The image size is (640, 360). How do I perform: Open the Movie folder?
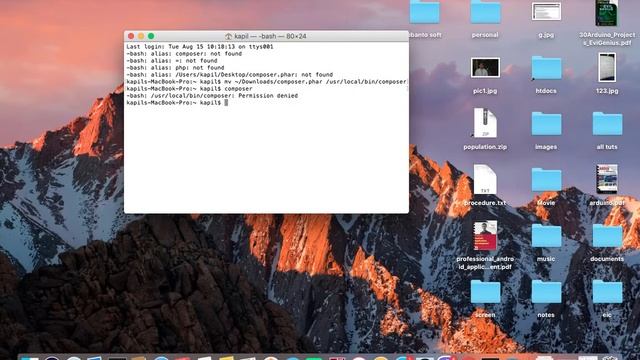[x=546, y=180]
